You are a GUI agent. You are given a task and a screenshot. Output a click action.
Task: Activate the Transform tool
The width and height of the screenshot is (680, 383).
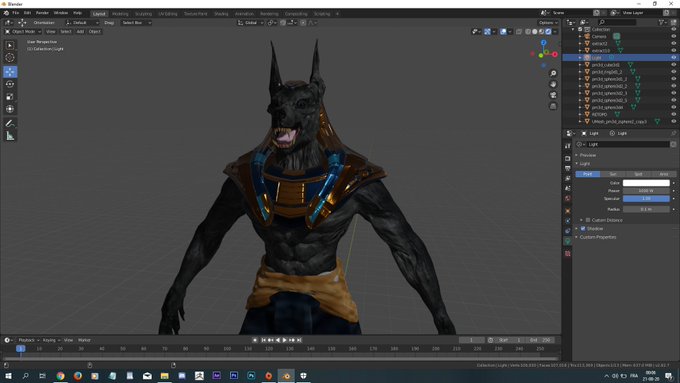(10, 109)
